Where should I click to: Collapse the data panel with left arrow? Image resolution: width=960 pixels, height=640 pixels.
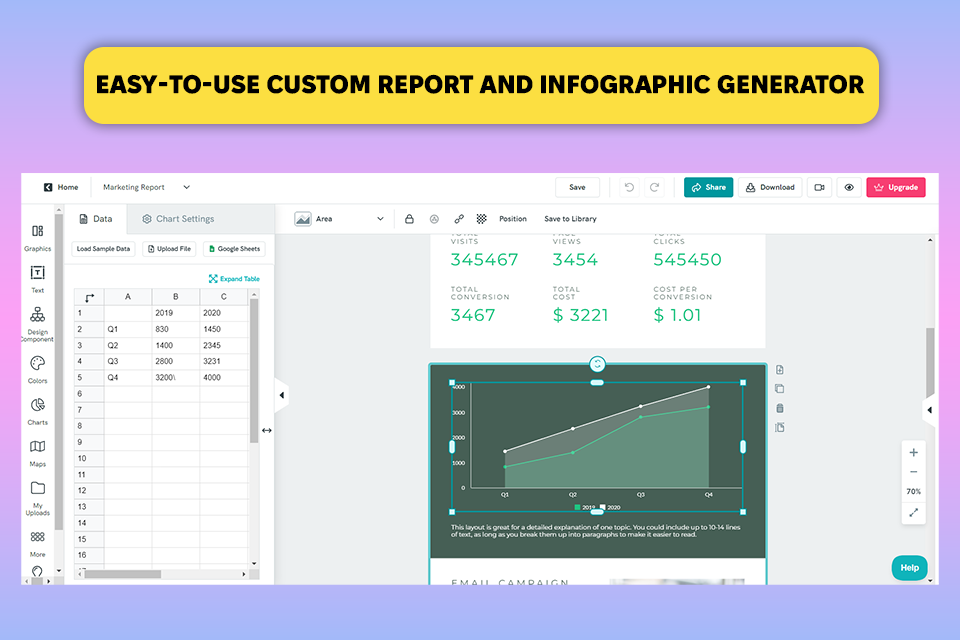click(x=282, y=395)
